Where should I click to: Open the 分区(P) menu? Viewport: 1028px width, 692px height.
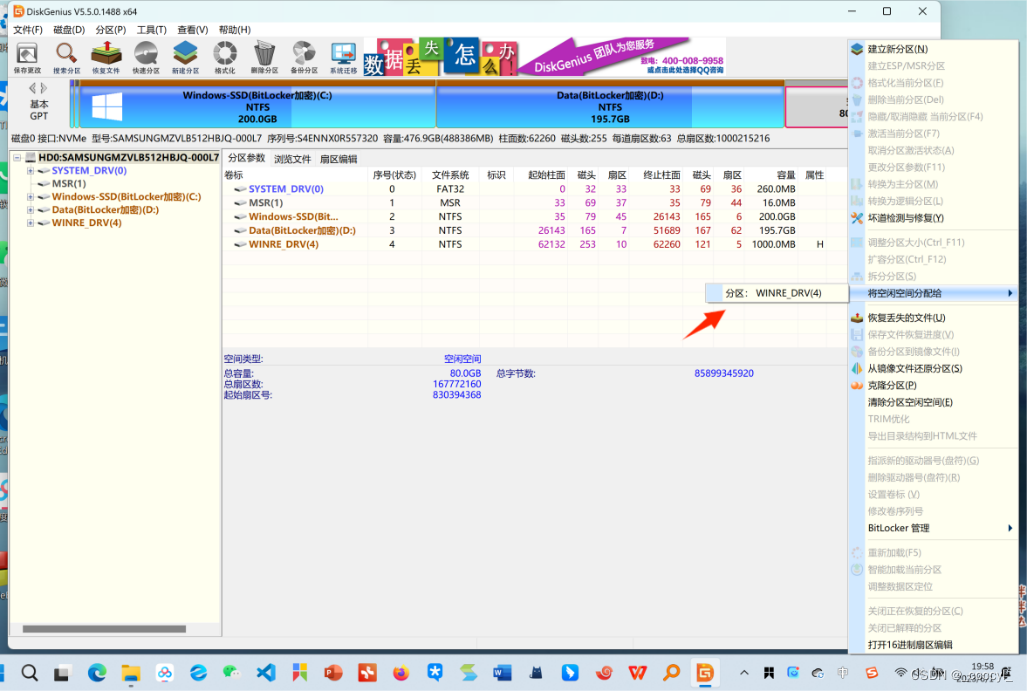click(x=110, y=29)
